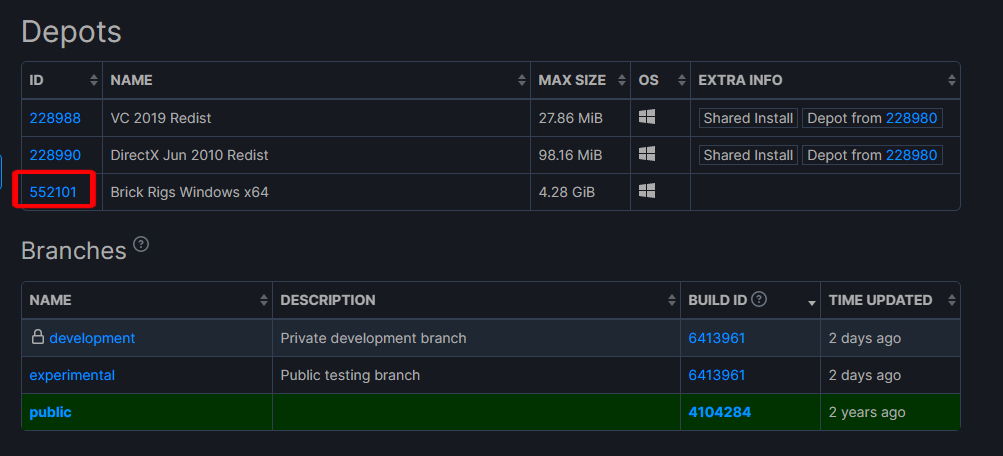This screenshot has width=1003, height=456.
Task: Click help icon beside Build ID header
Action: pyautogui.click(x=759, y=299)
